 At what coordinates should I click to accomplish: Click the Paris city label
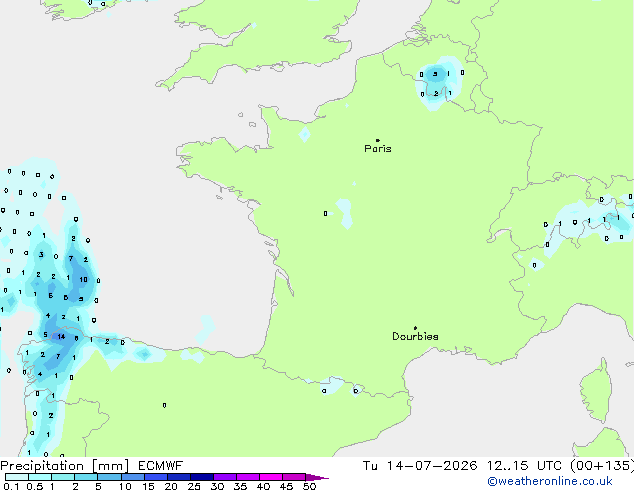coord(378,149)
